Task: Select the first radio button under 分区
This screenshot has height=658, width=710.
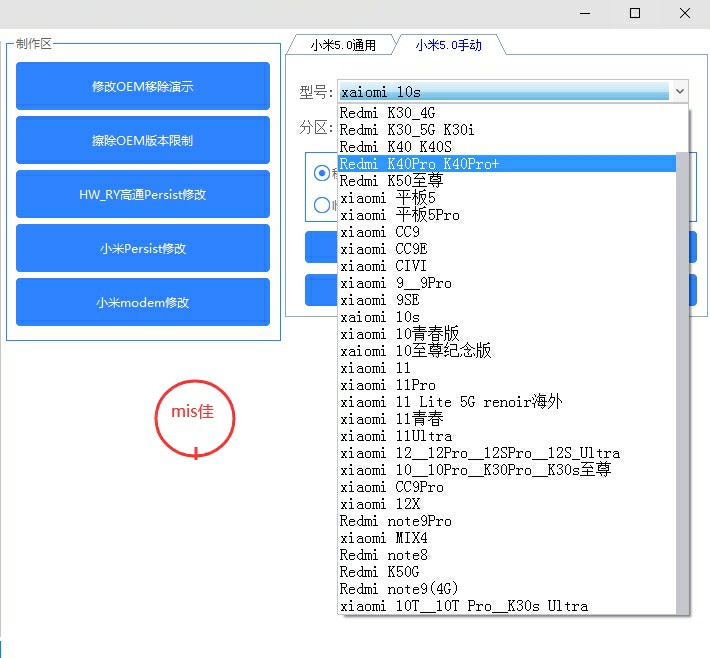Action: (x=321, y=173)
